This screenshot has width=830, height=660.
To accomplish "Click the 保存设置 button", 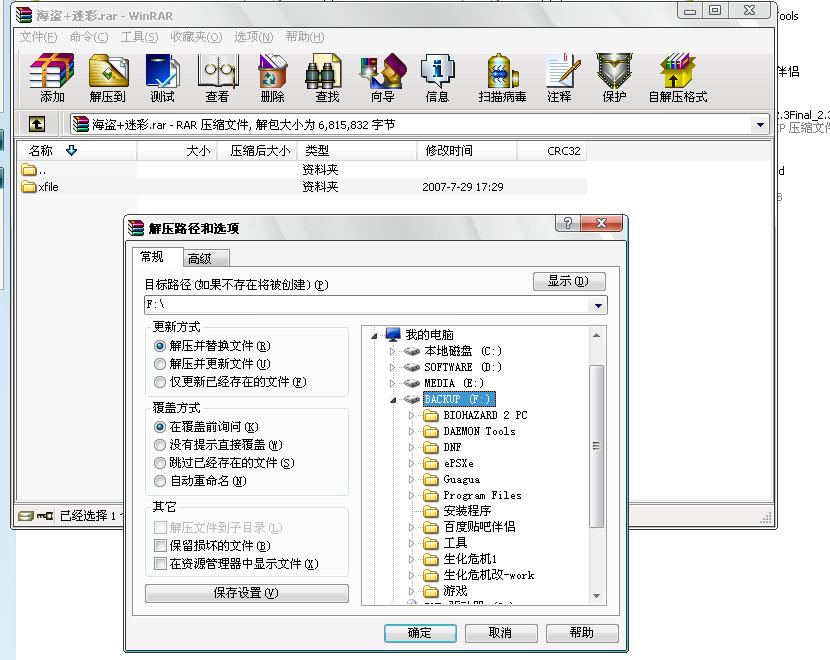I will click(x=247, y=593).
